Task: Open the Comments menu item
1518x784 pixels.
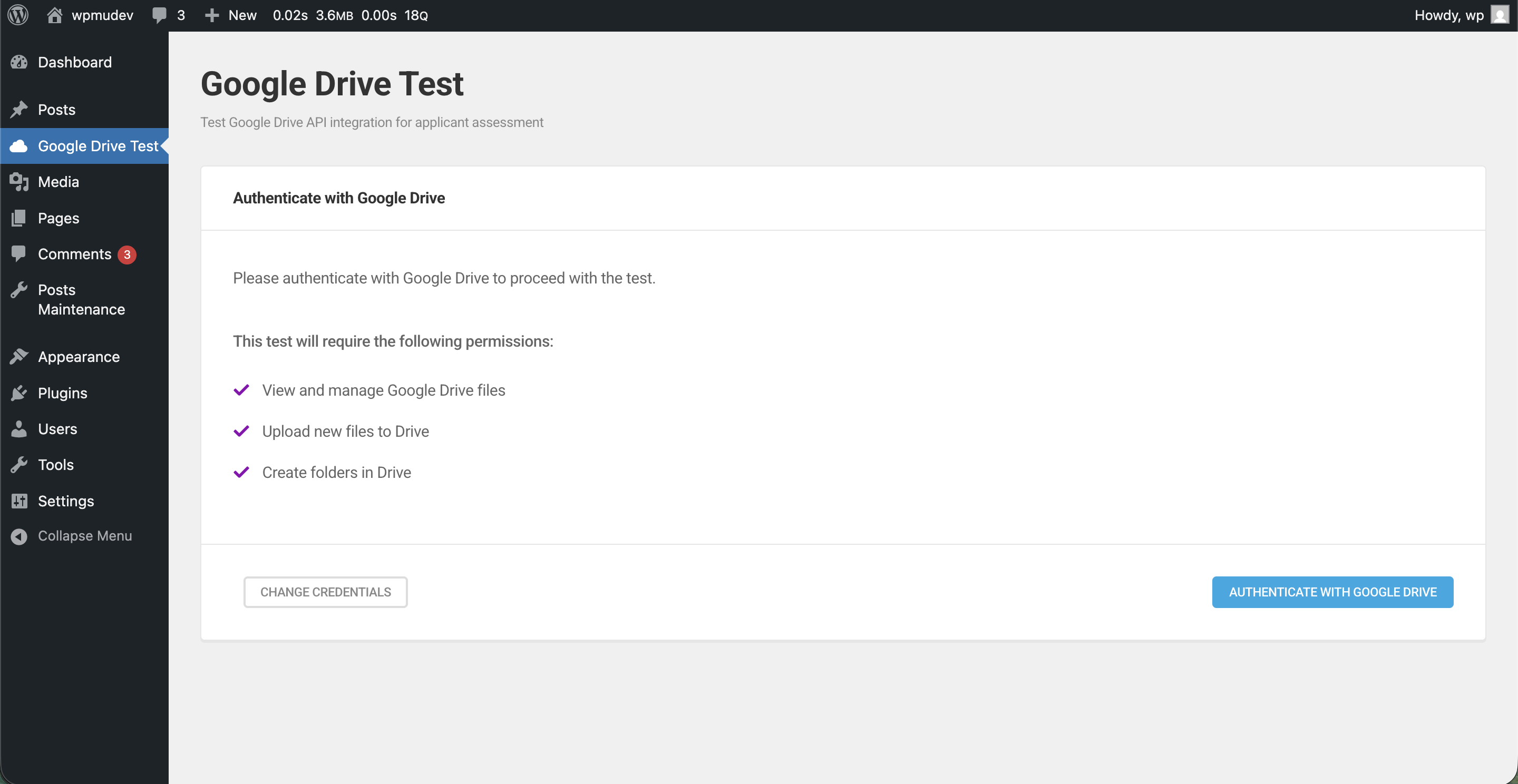Action: [x=84, y=254]
